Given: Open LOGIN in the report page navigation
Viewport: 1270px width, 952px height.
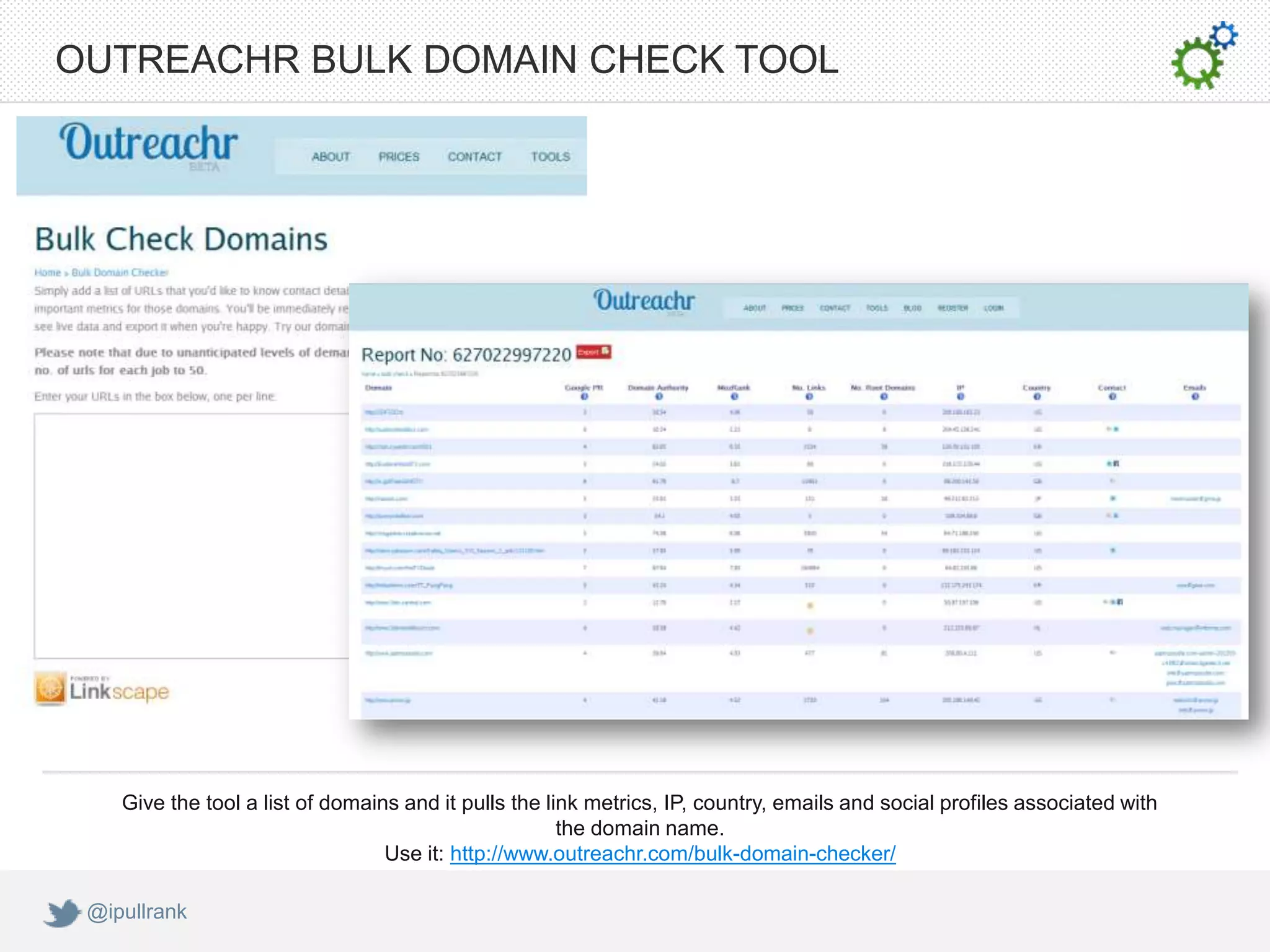Looking at the screenshot, I should click(x=993, y=308).
